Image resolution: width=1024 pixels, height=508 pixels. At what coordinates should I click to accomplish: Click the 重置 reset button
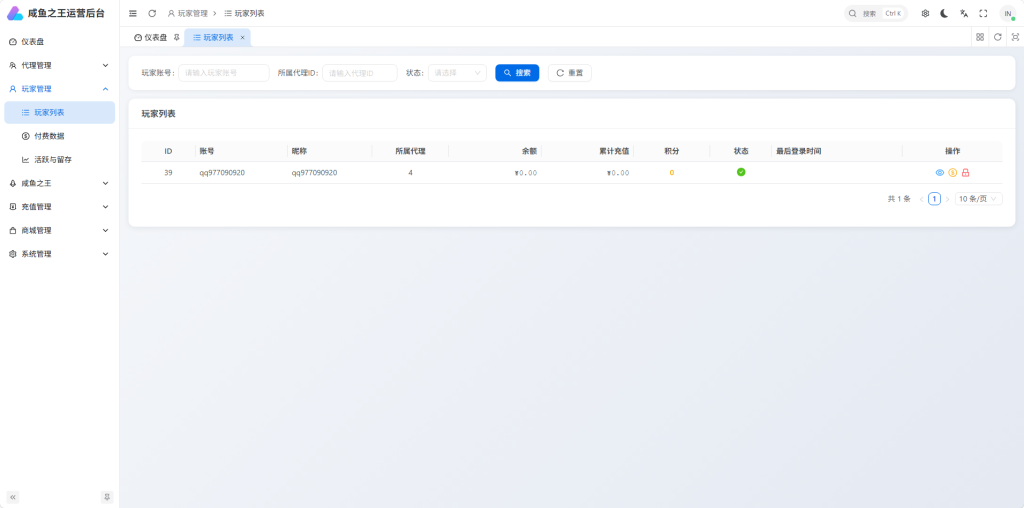click(x=569, y=72)
